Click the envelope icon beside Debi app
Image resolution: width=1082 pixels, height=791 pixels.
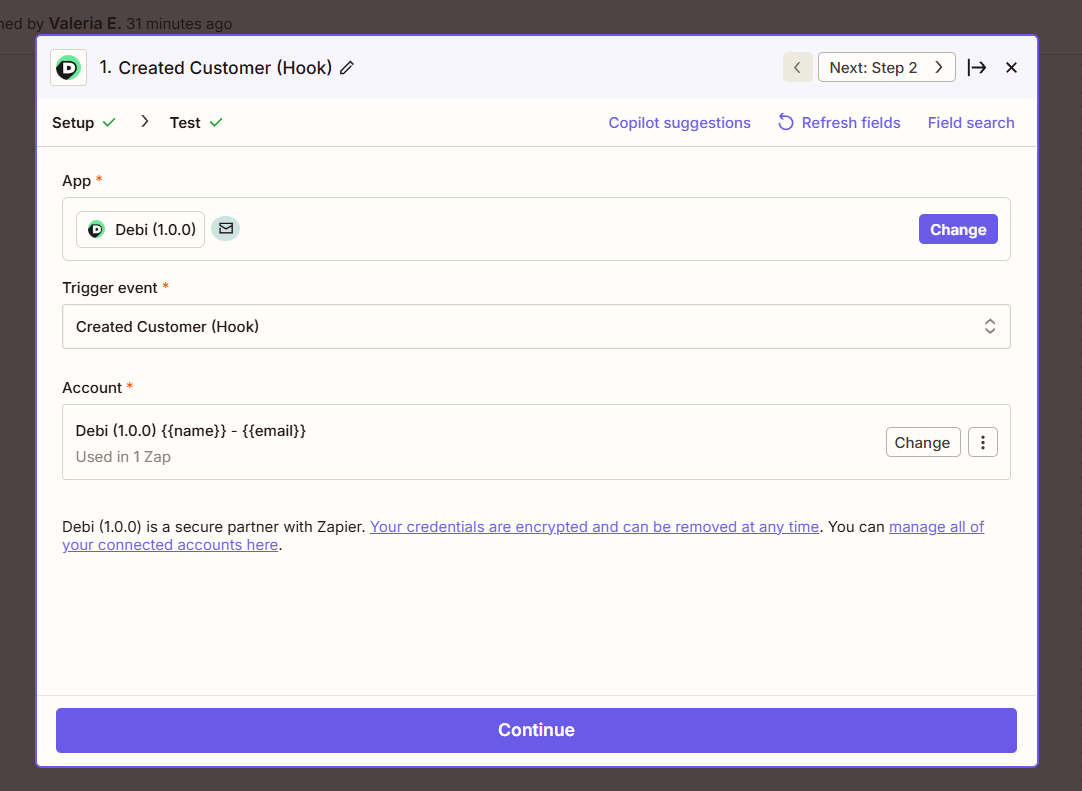(226, 228)
